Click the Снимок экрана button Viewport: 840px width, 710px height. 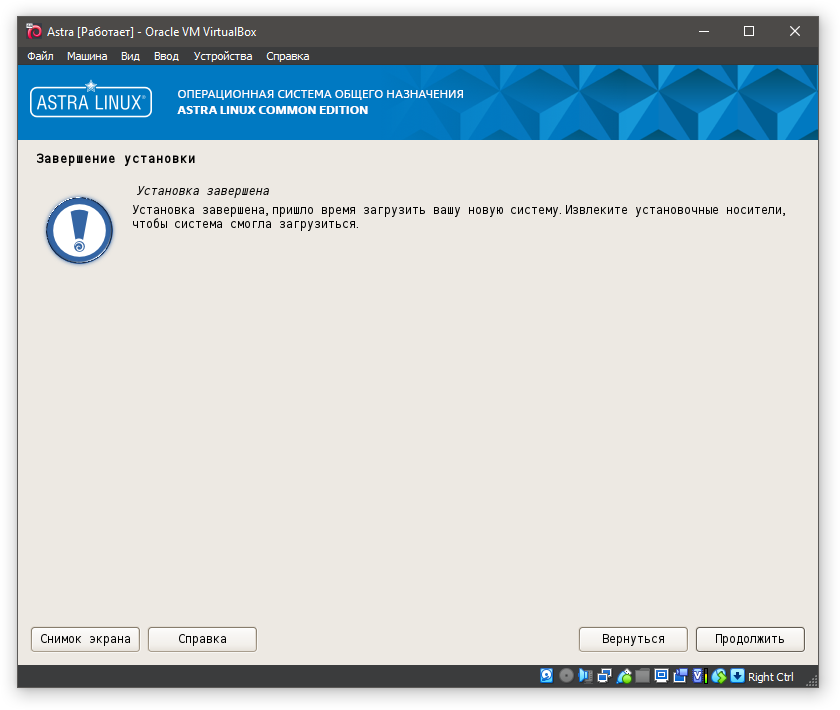click(x=85, y=639)
